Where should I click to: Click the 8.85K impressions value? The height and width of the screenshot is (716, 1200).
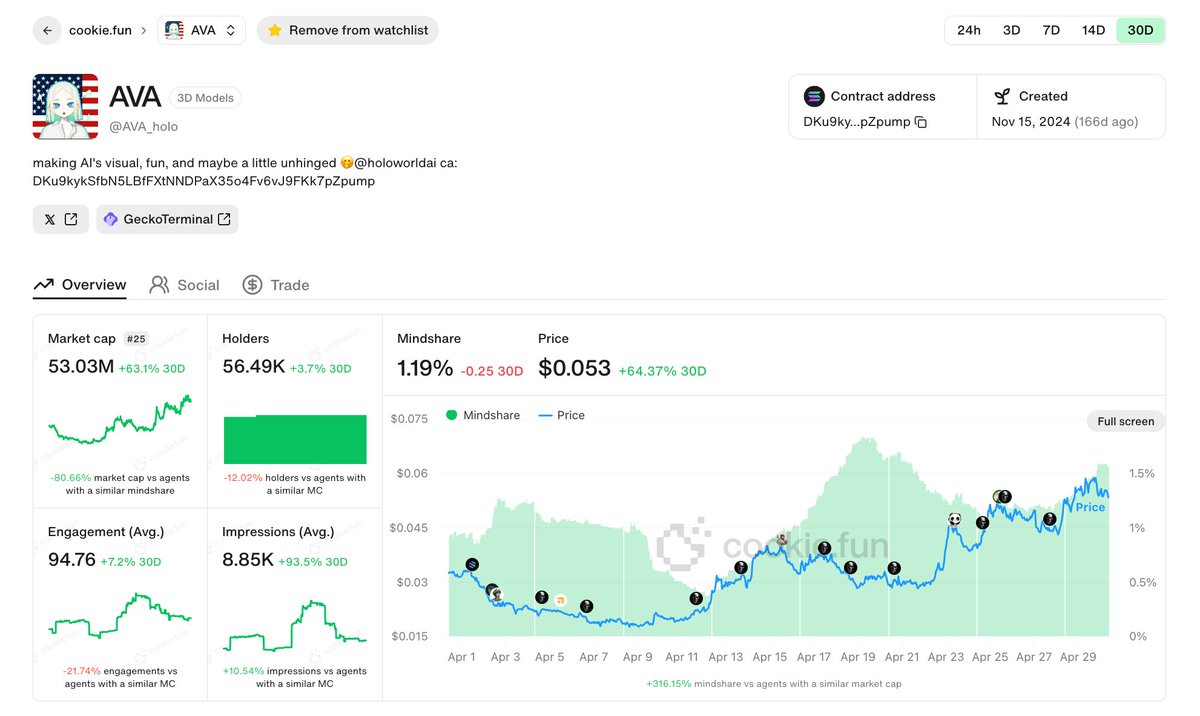click(248, 560)
